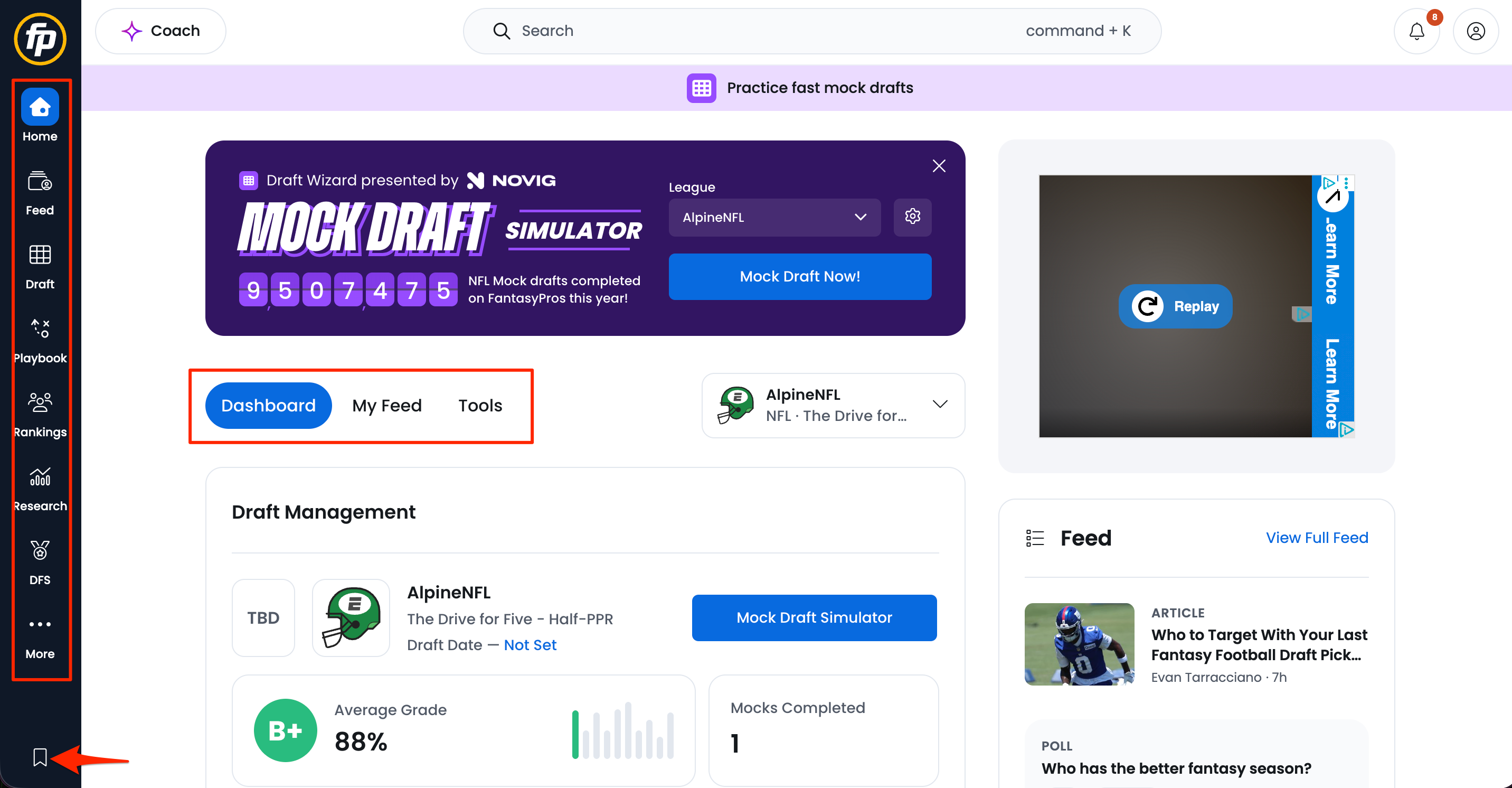Click the poll Who has the better fantasy season?
Image resolution: width=1512 pixels, height=788 pixels.
(1176, 768)
